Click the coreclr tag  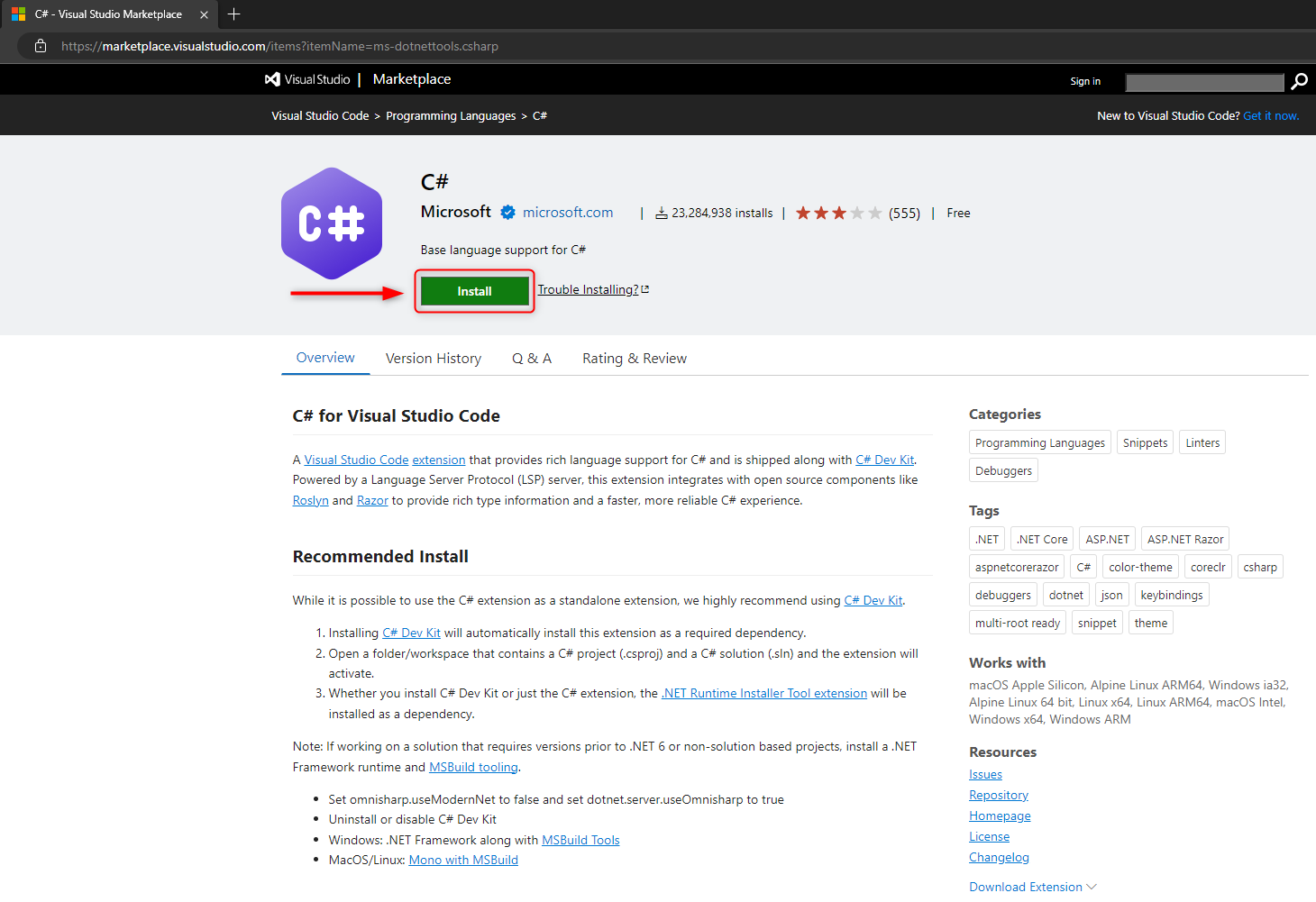coord(1208,567)
